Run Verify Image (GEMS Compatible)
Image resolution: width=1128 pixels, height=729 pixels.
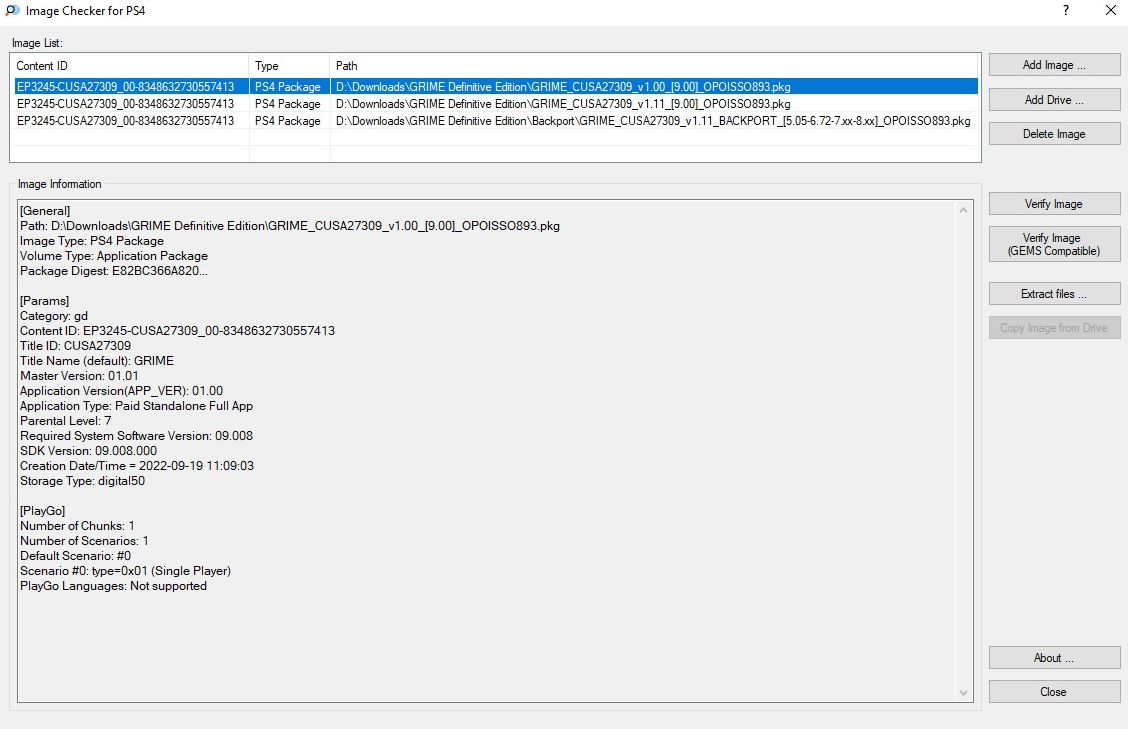[x=1054, y=244]
